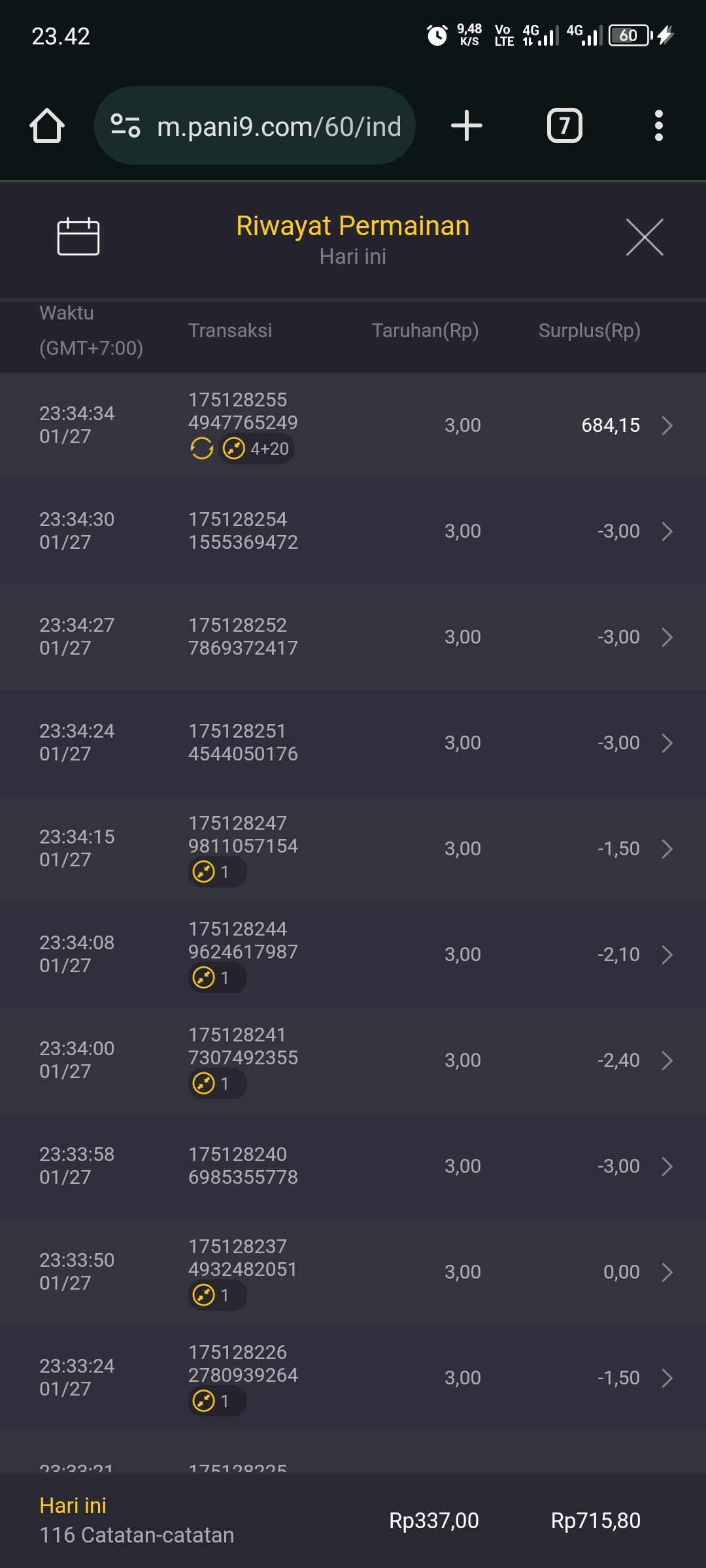The height and width of the screenshot is (1568, 706).
Task: Close the Riwayat Permainan panel
Action: pyautogui.click(x=645, y=237)
